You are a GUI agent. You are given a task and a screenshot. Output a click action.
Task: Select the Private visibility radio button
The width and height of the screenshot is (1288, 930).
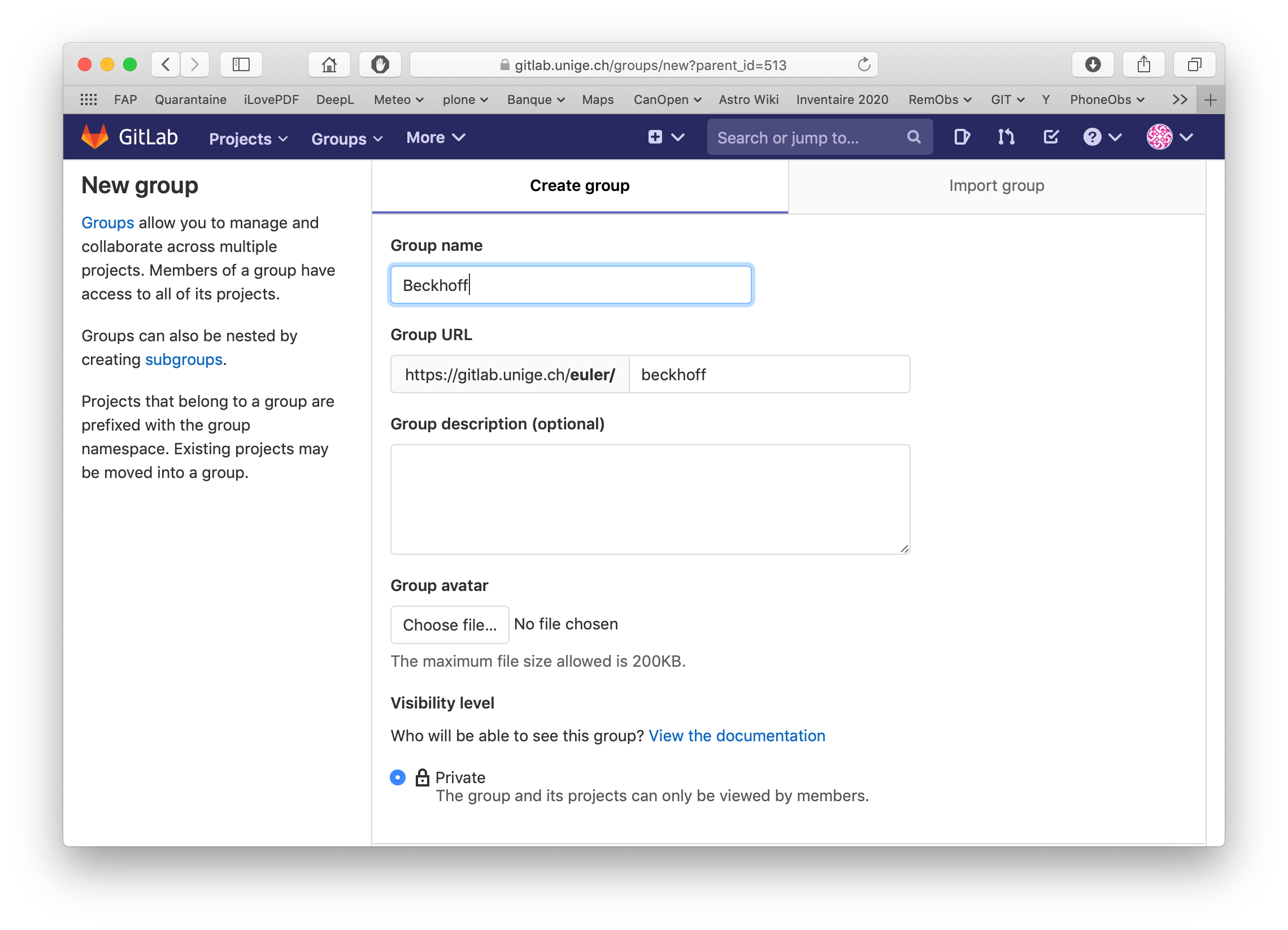click(398, 777)
